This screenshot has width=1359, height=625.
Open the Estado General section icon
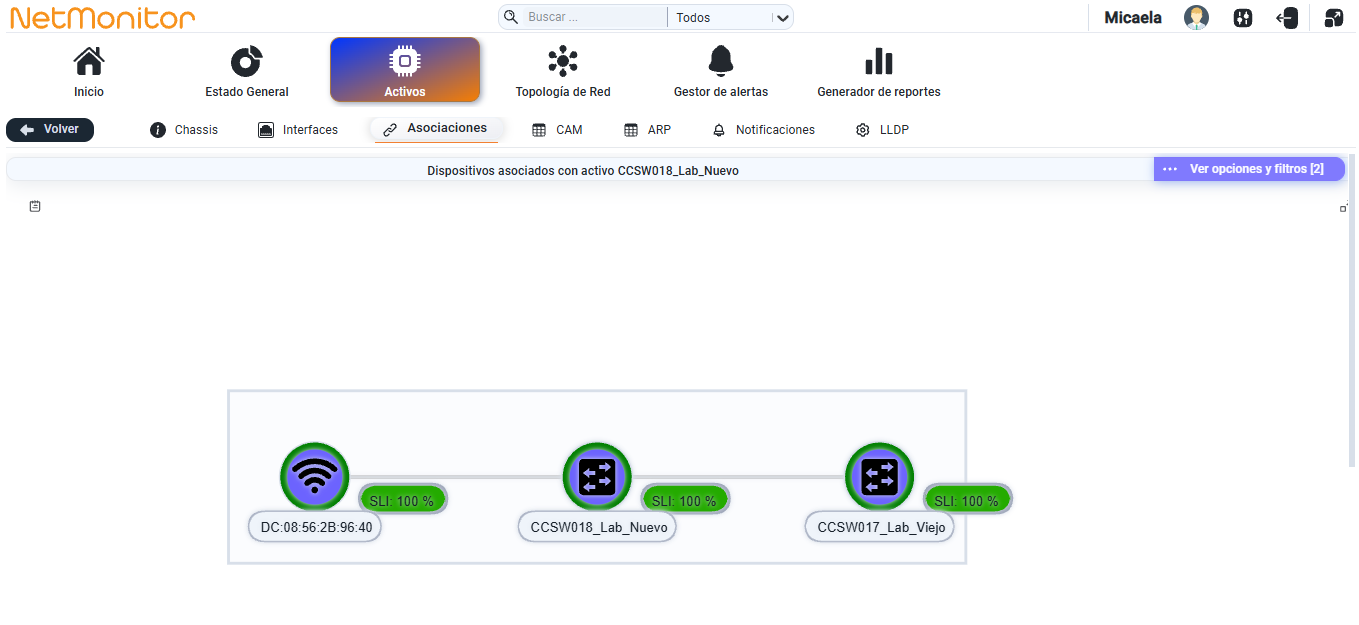(246, 62)
